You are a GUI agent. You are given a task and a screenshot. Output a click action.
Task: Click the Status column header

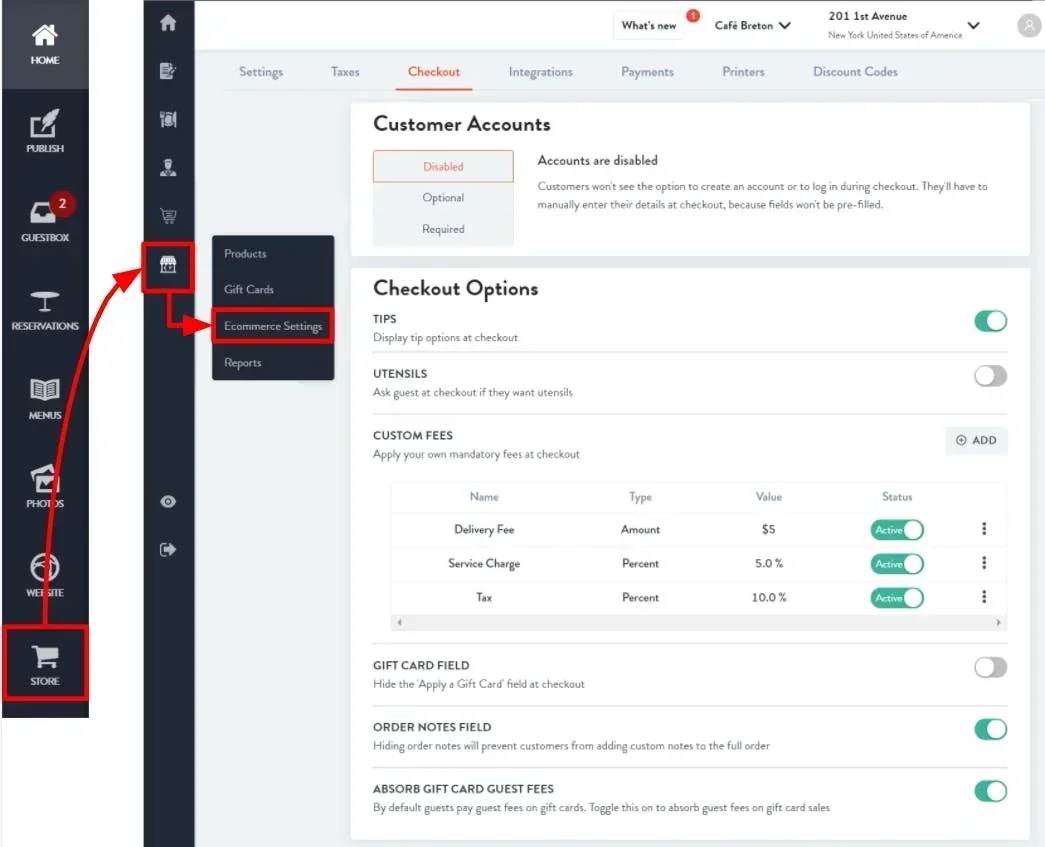coord(897,497)
